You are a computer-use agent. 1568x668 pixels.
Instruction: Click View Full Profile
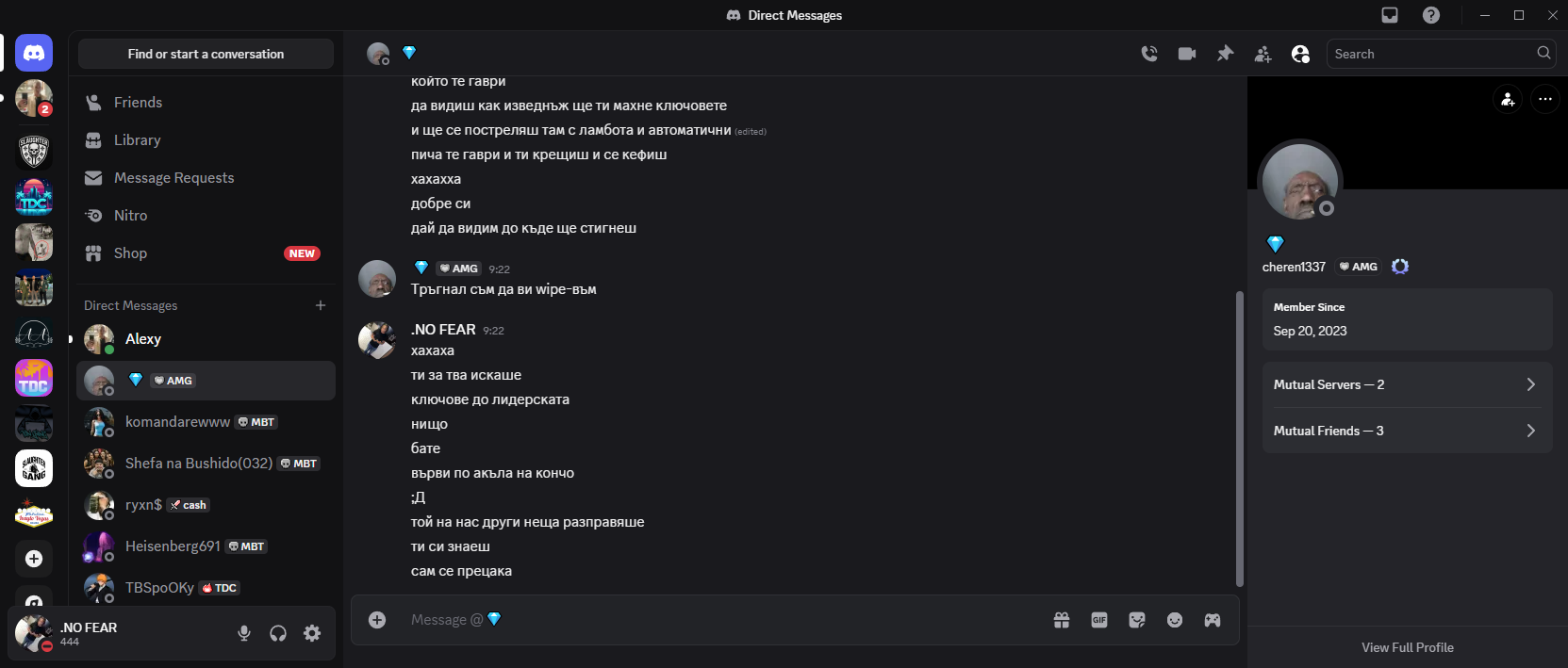coord(1408,647)
